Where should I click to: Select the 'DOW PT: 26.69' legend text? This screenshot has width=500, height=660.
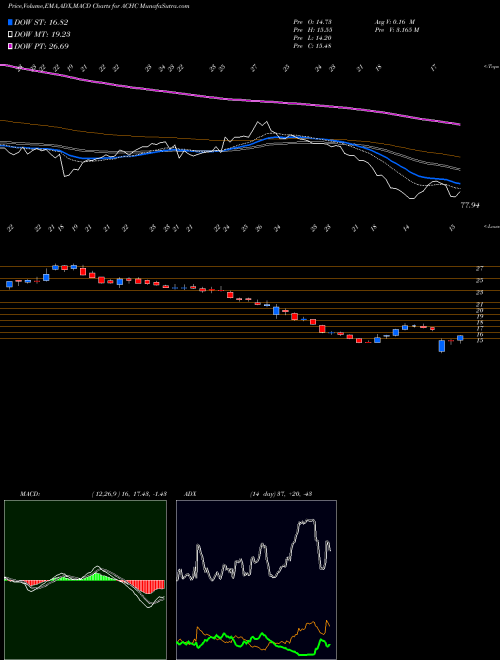click(x=41, y=46)
